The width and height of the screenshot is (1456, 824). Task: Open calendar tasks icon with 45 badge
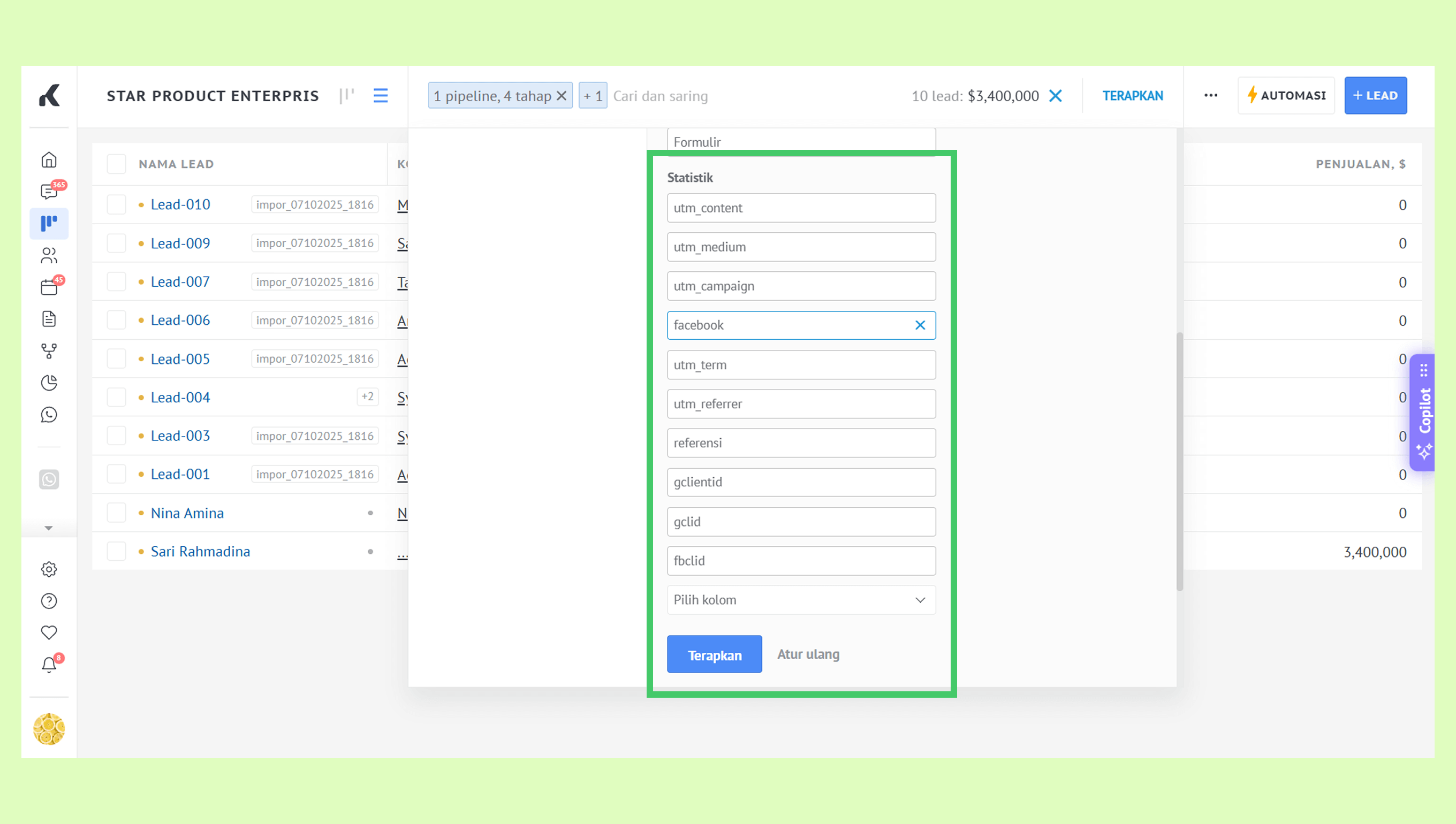click(x=49, y=287)
